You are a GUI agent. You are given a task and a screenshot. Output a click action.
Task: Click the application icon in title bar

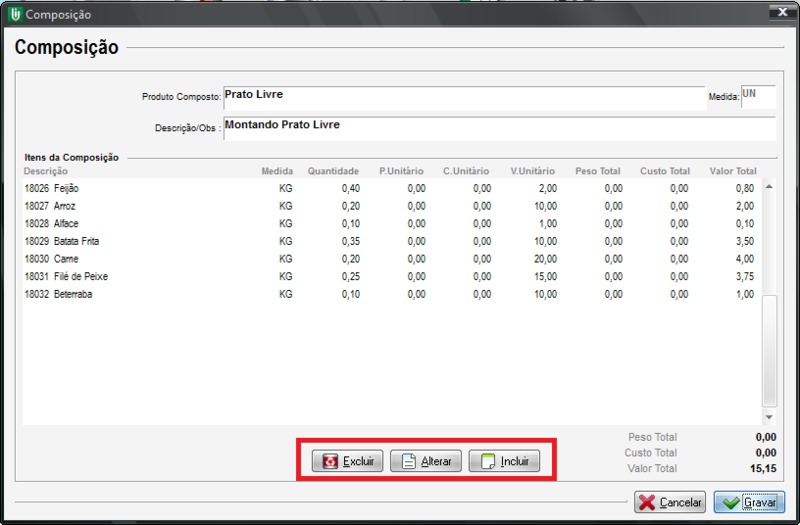click(14, 14)
